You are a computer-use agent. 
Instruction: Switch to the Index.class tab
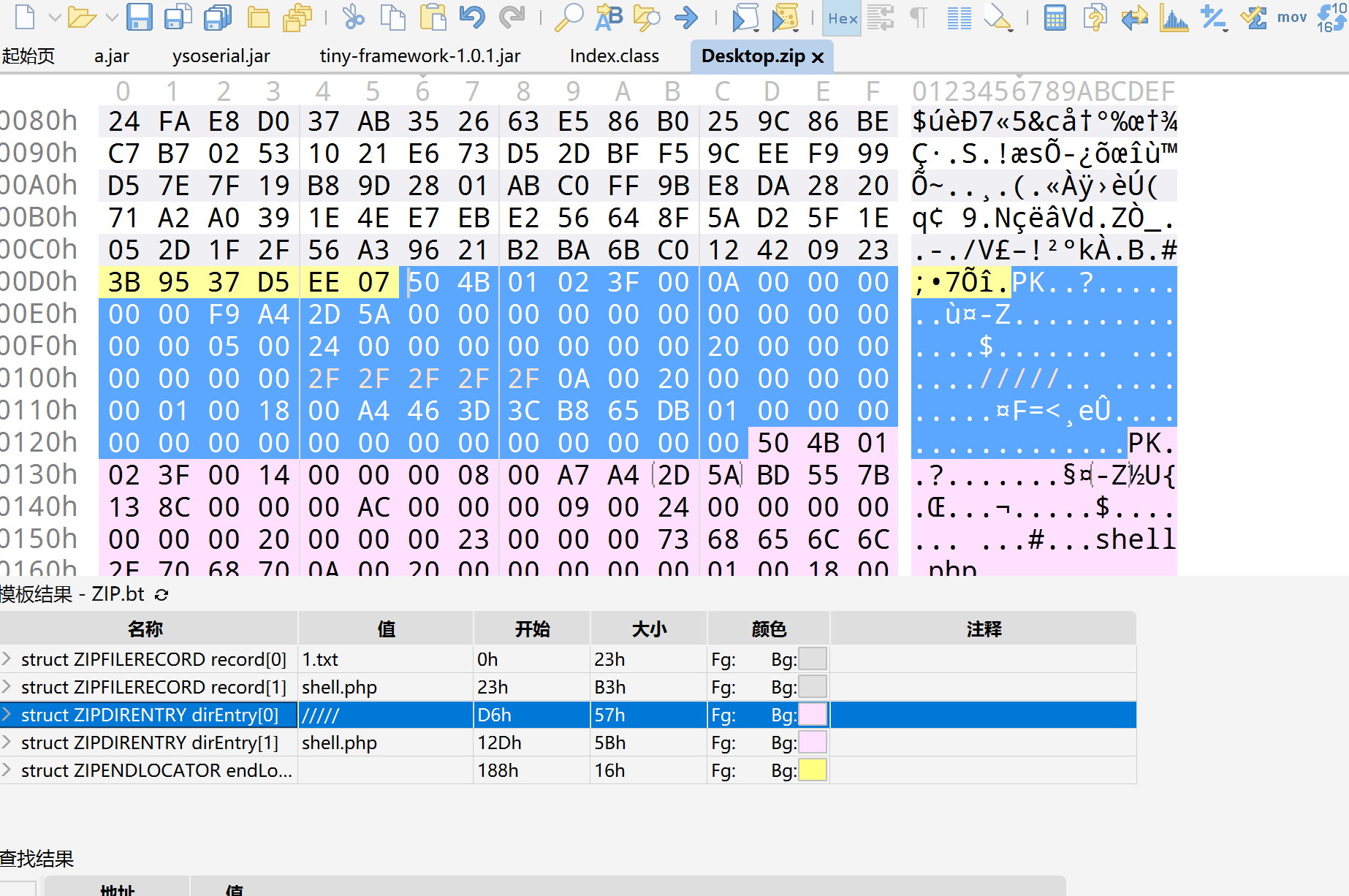614,56
